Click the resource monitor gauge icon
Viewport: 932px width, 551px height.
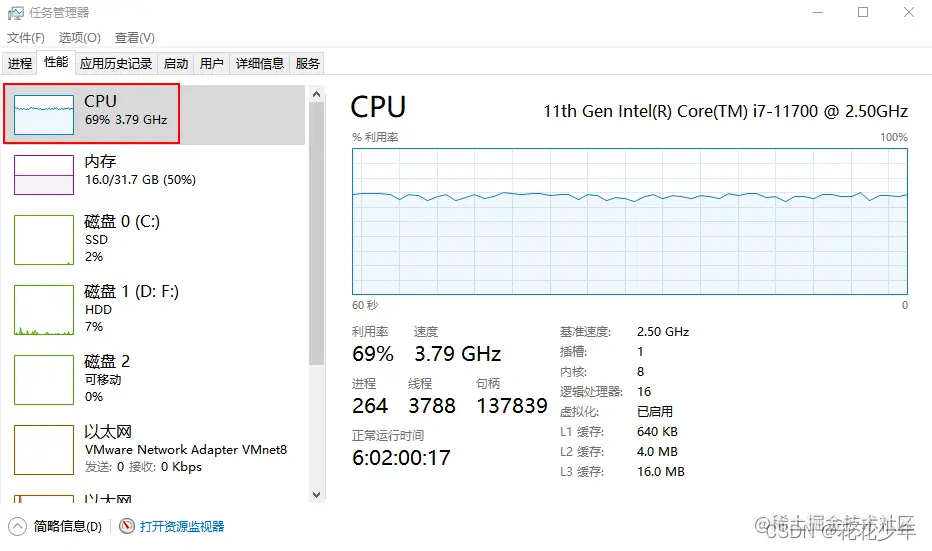127,526
